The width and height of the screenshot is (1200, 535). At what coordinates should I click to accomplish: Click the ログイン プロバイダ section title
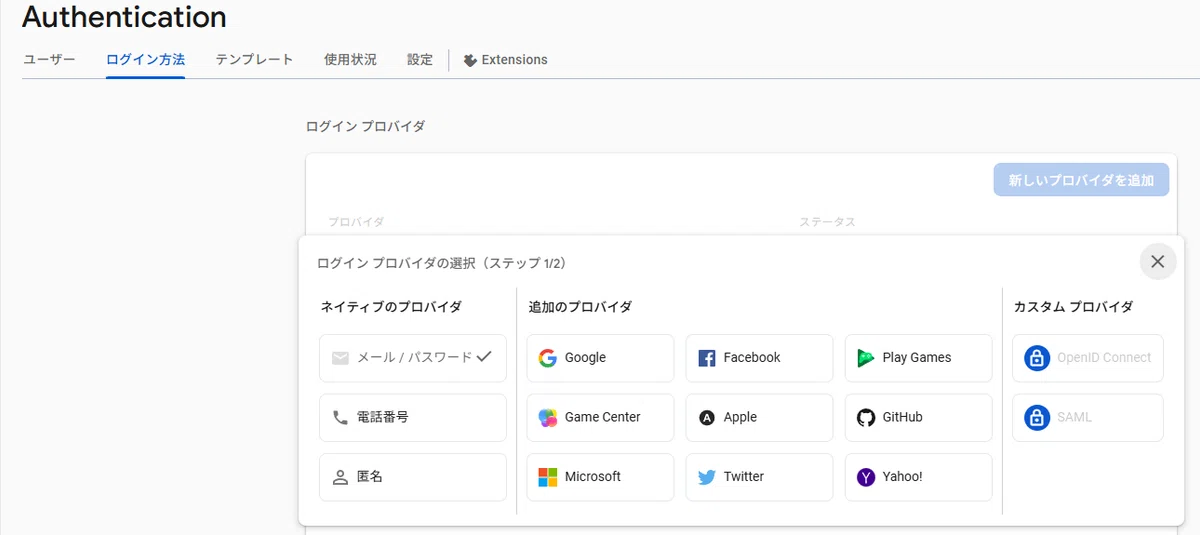[x=365, y=127]
